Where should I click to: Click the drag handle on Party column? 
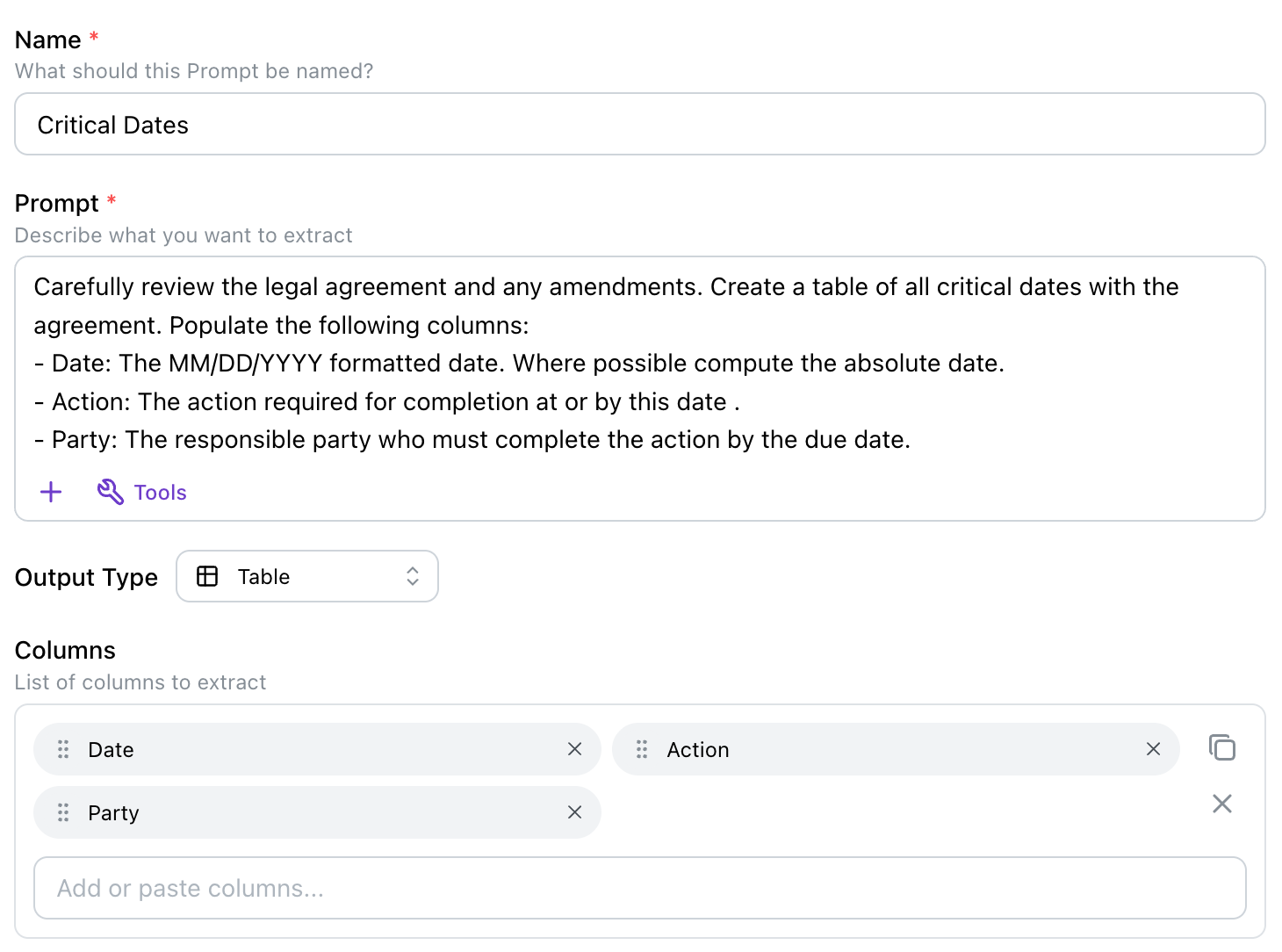tap(63, 812)
